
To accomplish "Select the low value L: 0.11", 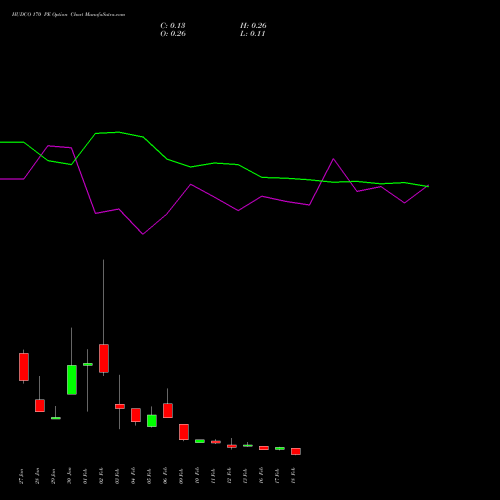I will 253,34.
